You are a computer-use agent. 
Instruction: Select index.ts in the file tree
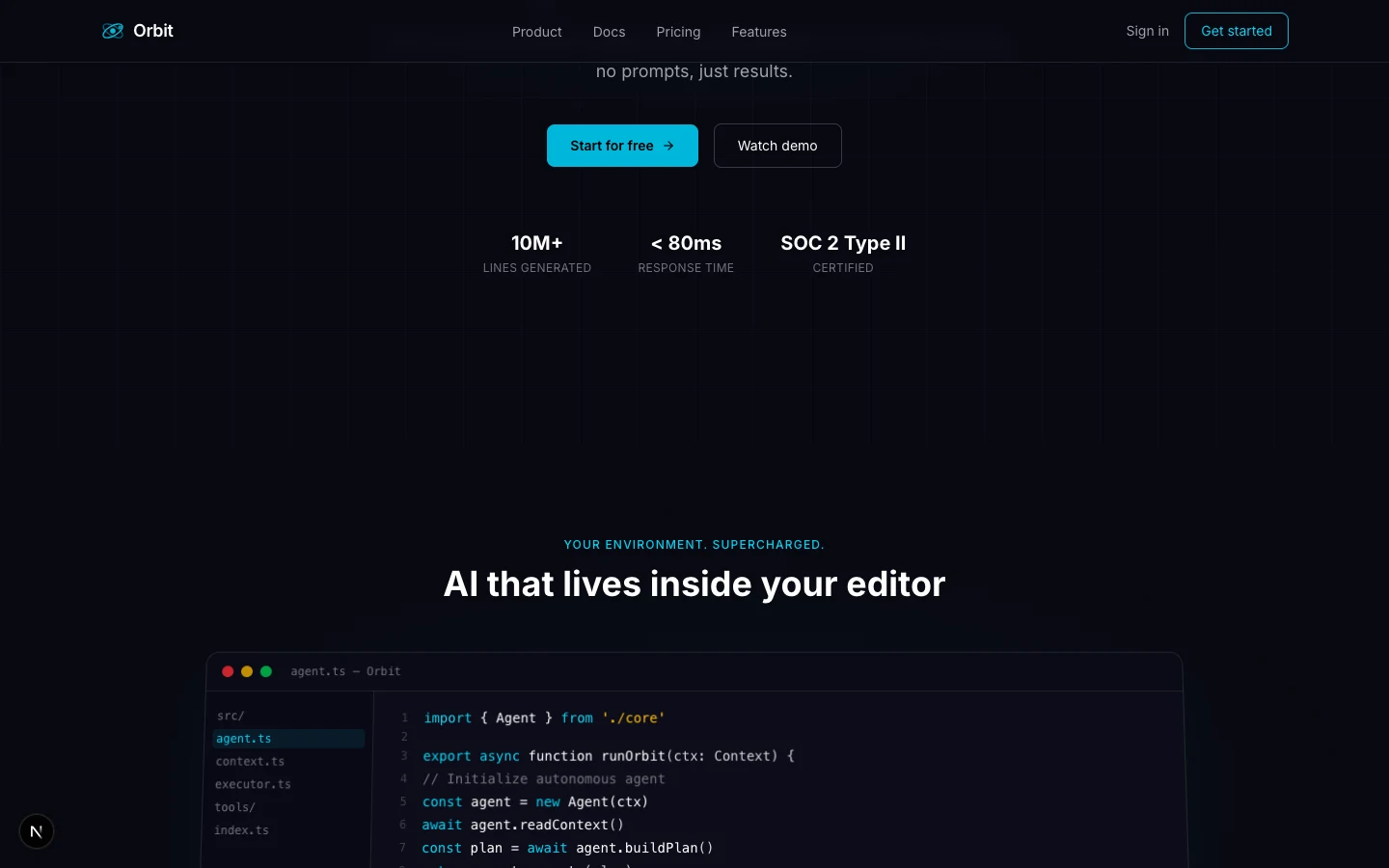241,830
